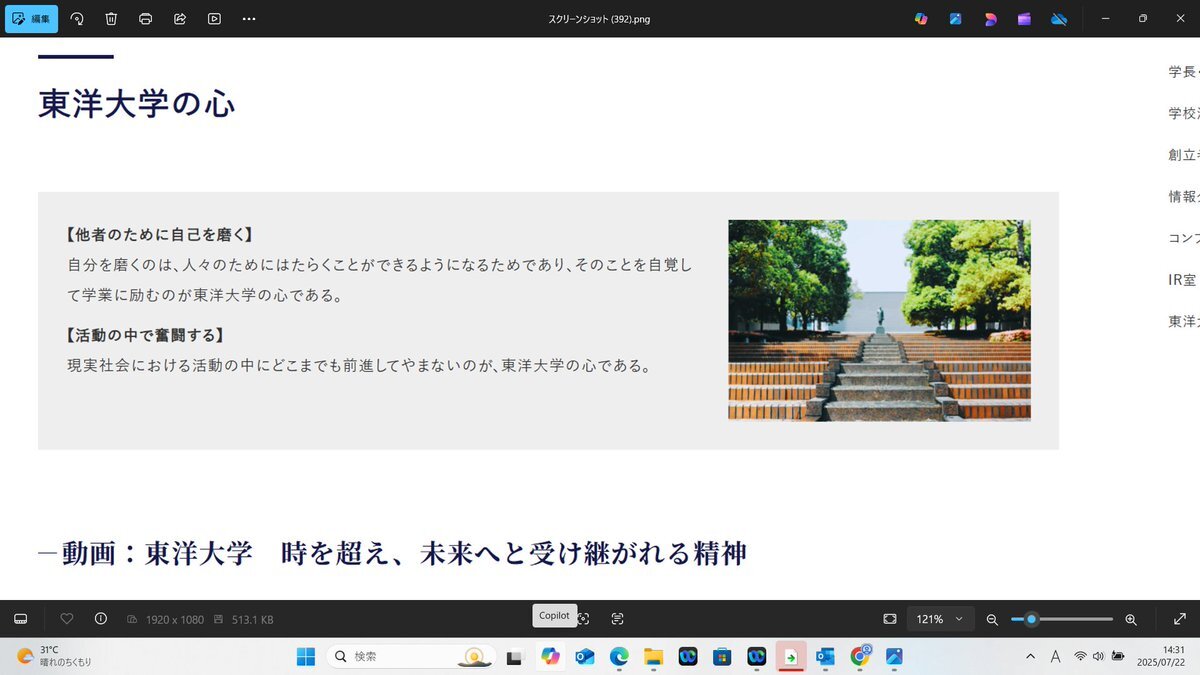Open the Copilot icon in the title bar

921,19
